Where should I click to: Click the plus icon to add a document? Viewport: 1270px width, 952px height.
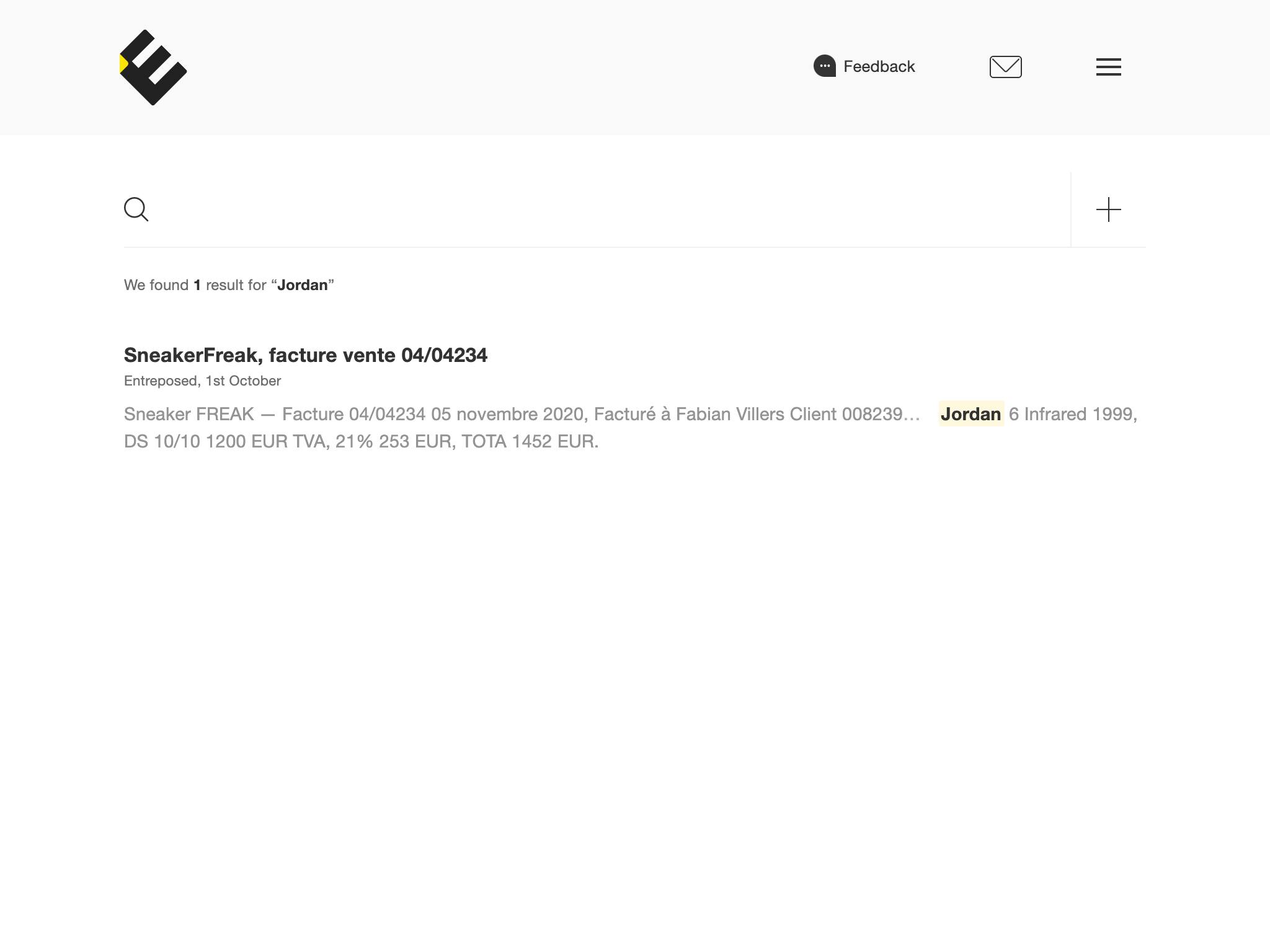tap(1108, 209)
